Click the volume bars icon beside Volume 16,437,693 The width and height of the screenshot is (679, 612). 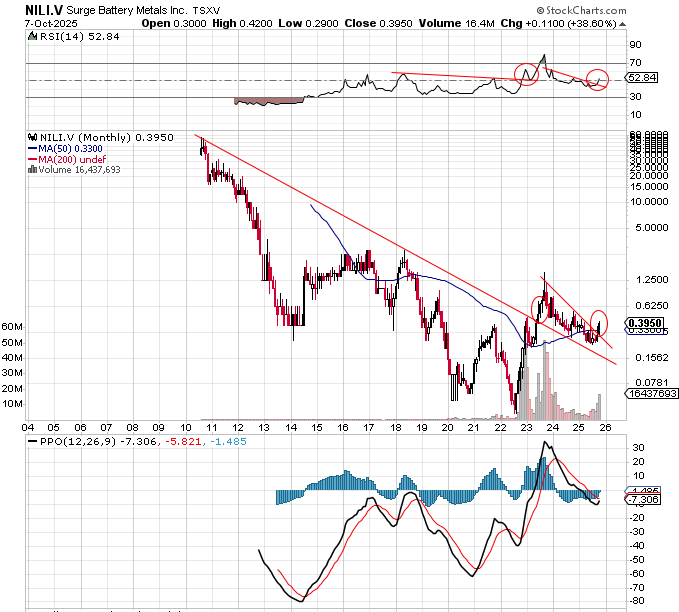click(x=32, y=170)
